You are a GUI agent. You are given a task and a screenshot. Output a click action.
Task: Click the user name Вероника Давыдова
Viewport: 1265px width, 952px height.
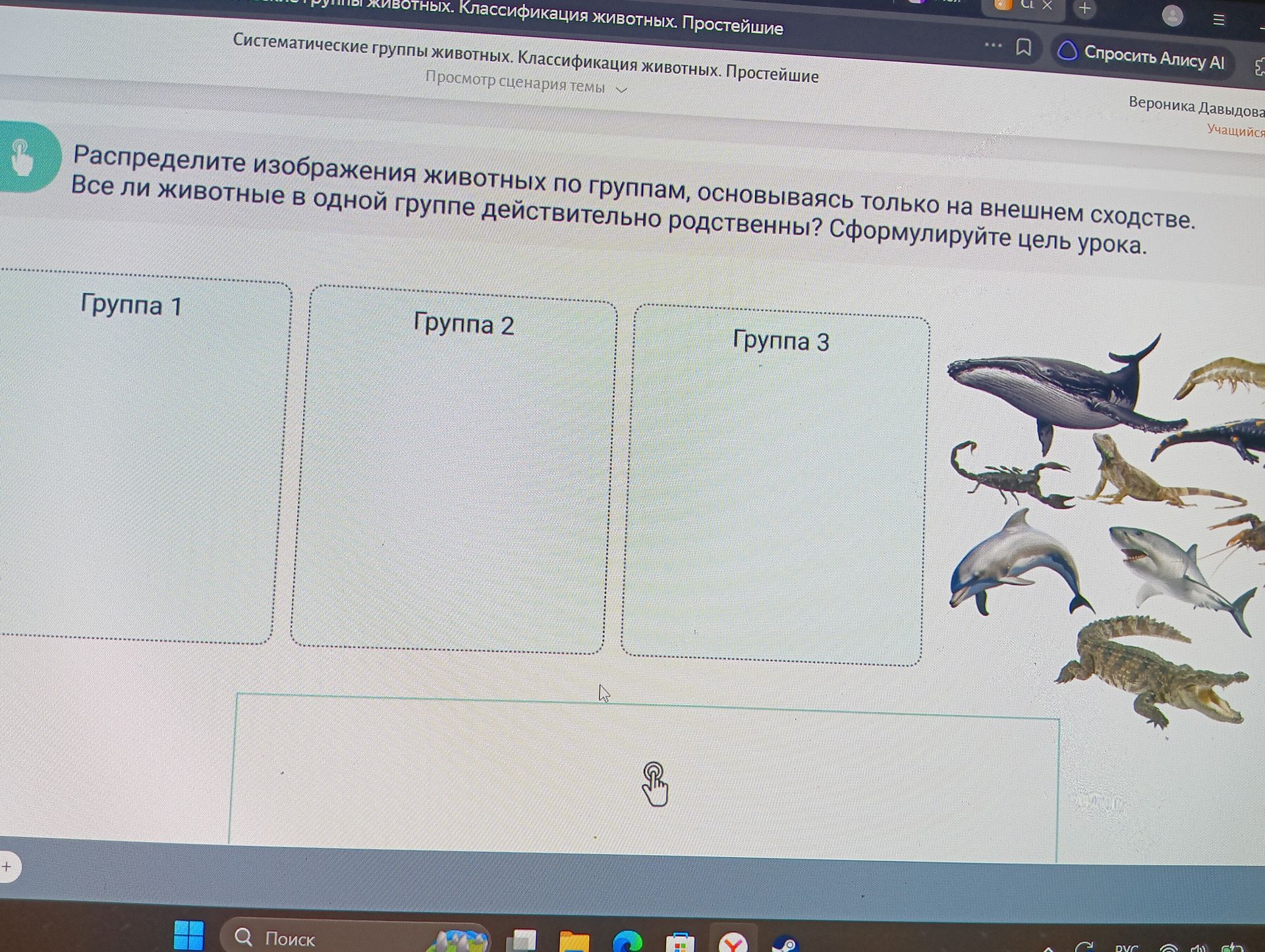[x=1196, y=106]
